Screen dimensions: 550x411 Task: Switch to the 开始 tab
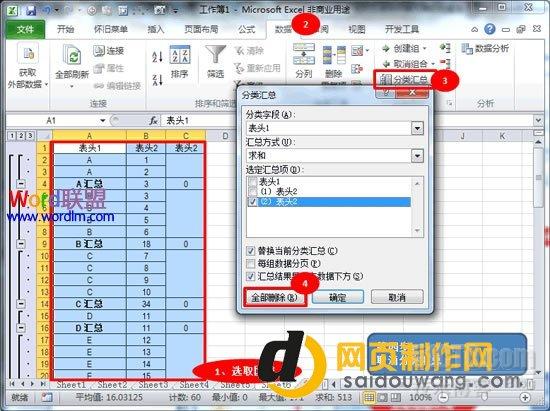pos(66,29)
